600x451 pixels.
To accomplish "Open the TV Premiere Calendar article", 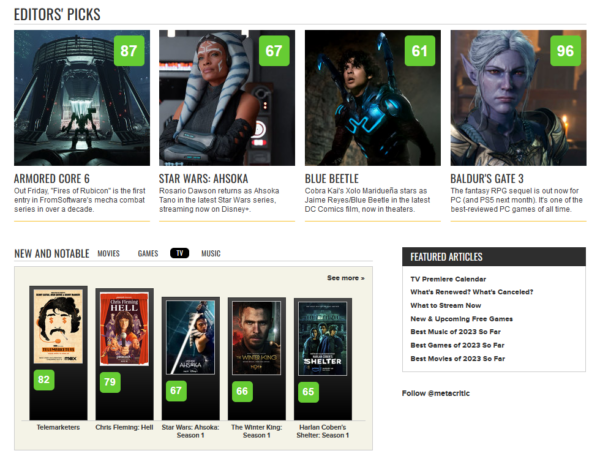I will (448, 279).
